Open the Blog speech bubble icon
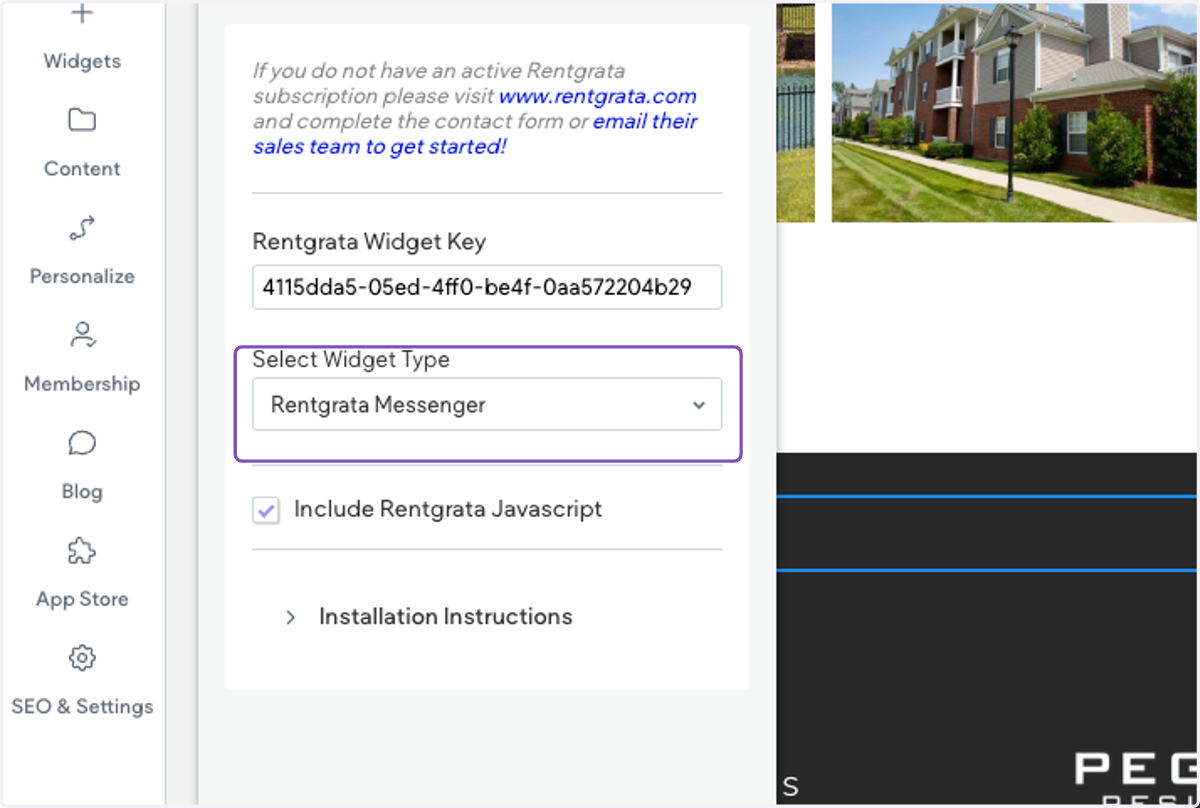1200x808 pixels. click(82, 443)
